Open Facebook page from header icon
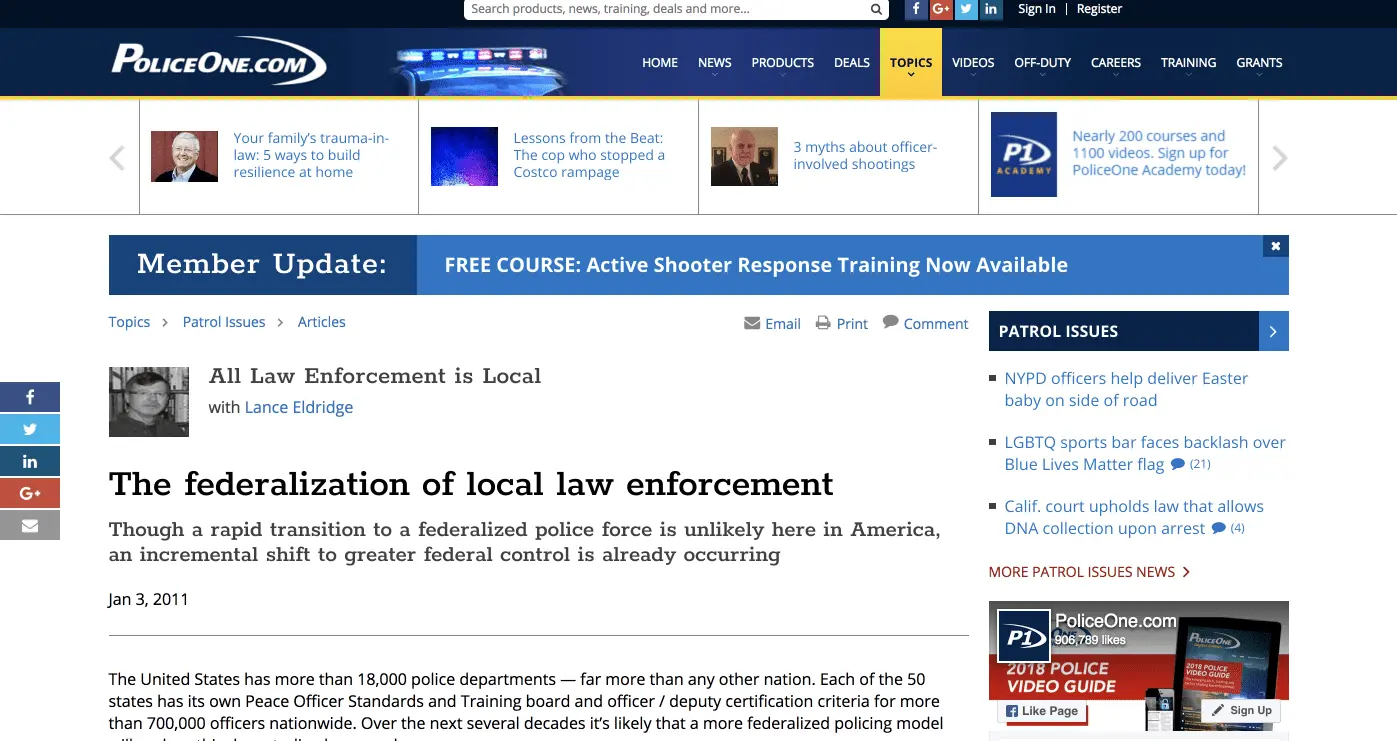Screen dimensions: 1397x741 (916, 9)
